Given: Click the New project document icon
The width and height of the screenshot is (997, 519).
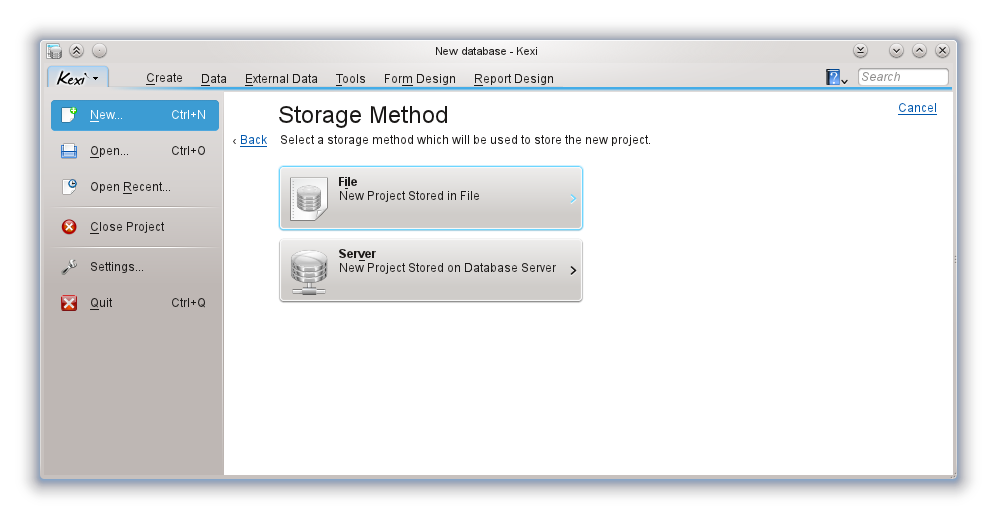Looking at the screenshot, I should point(69,115).
